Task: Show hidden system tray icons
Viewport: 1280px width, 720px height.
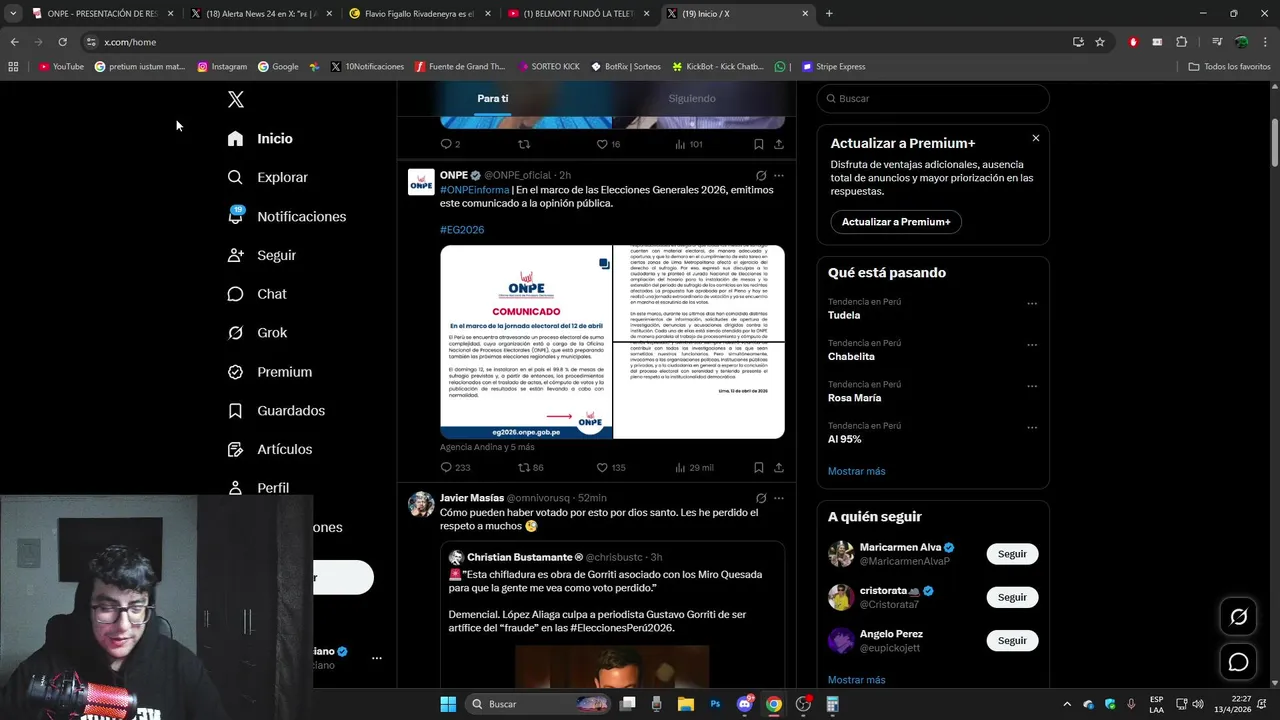Action: coord(1066,704)
